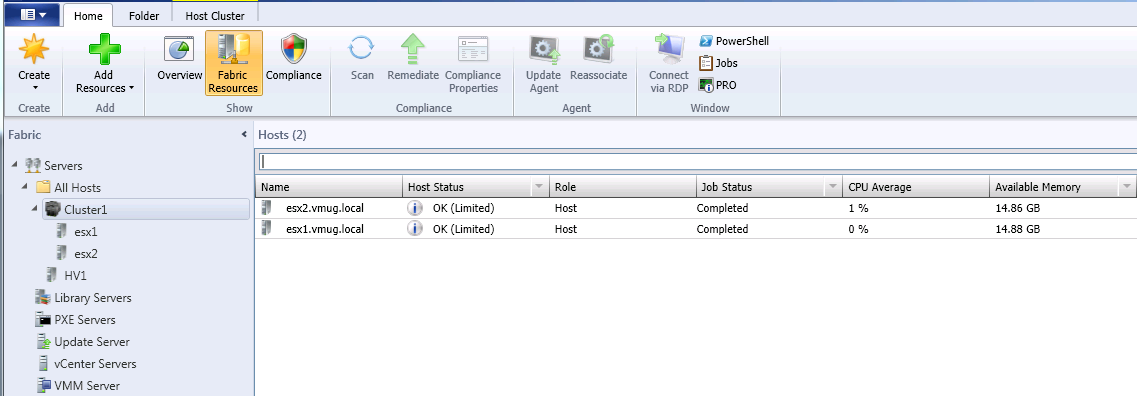Sort by the Name column header
Screen dimensions: 1137x396
[329, 187]
